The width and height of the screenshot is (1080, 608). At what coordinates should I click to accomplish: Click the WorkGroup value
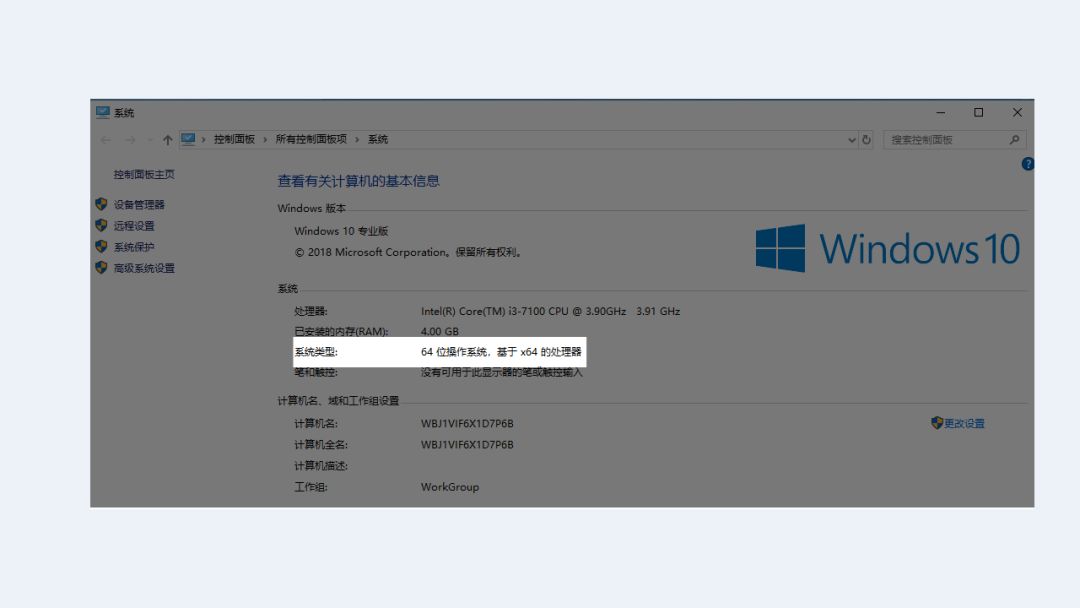click(450, 487)
